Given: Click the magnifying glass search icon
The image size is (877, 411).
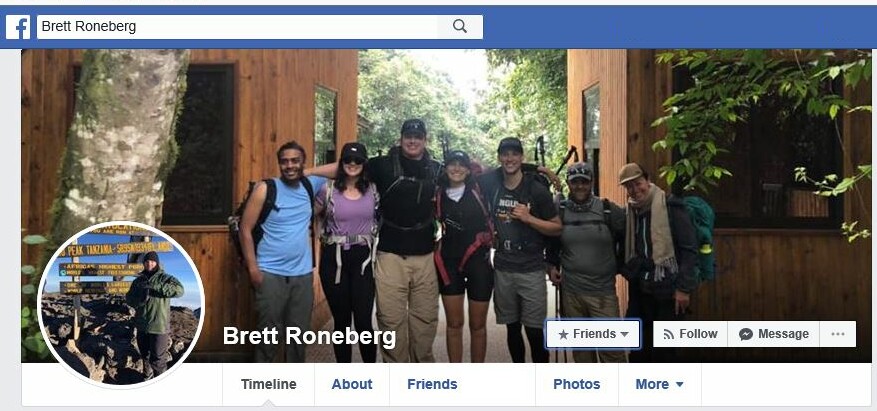Looking at the screenshot, I should click(x=460, y=26).
